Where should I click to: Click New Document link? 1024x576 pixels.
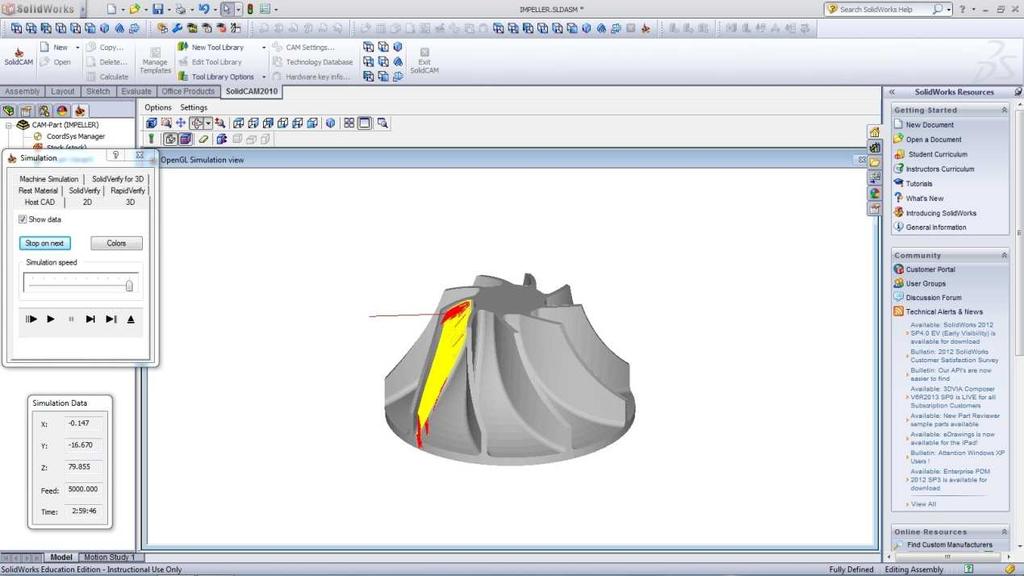click(929, 125)
